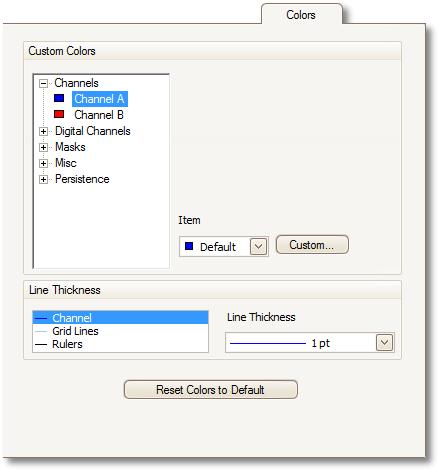Click the light line icon beside Grid Lines
This screenshot has width=439, height=471.
pos(41,331)
